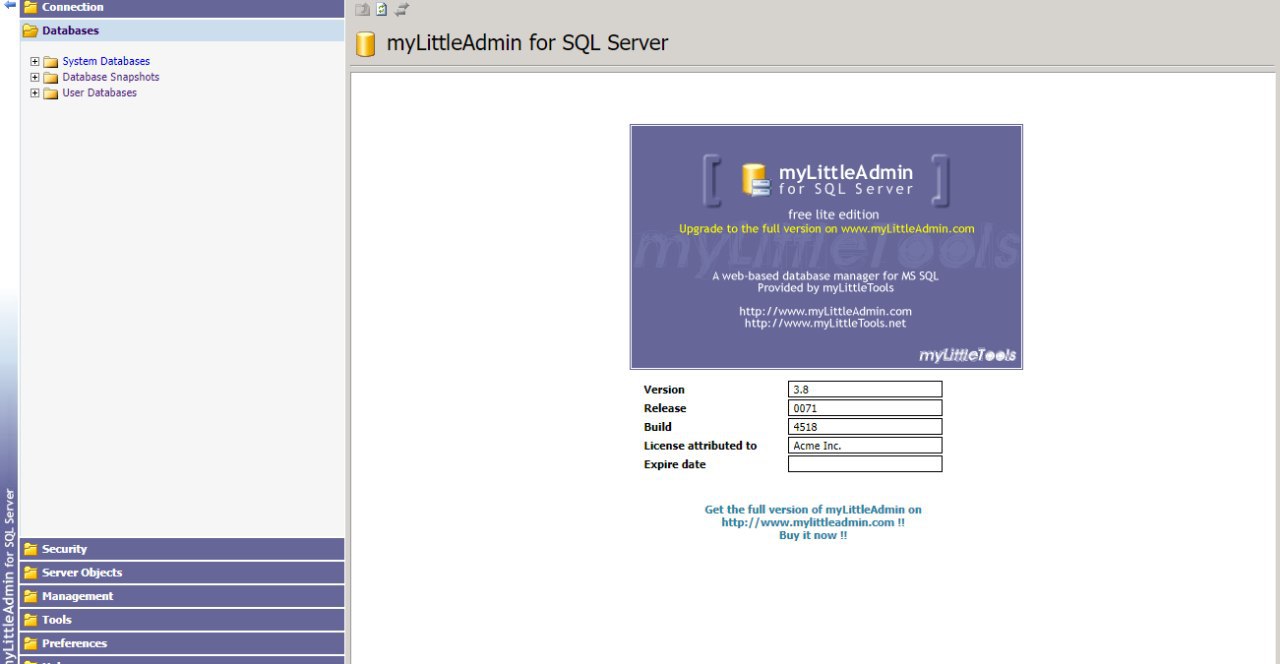1280x664 pixels.
Task: Click the Preferences panel folder icon
Action: click(30, 643)
